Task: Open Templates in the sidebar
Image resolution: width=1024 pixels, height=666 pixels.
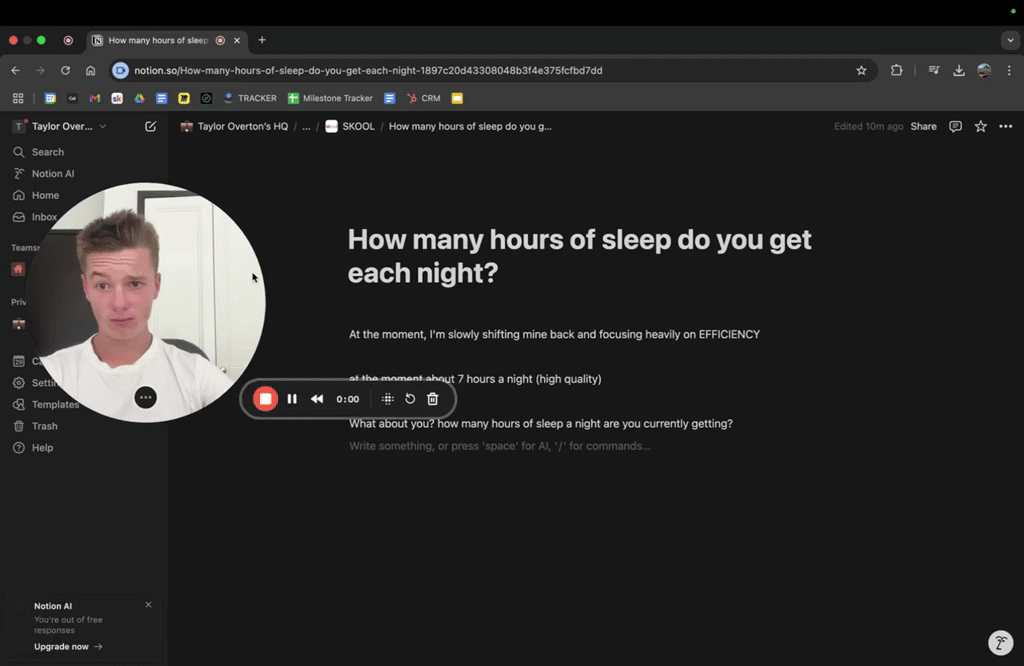Action: [54, 404]
